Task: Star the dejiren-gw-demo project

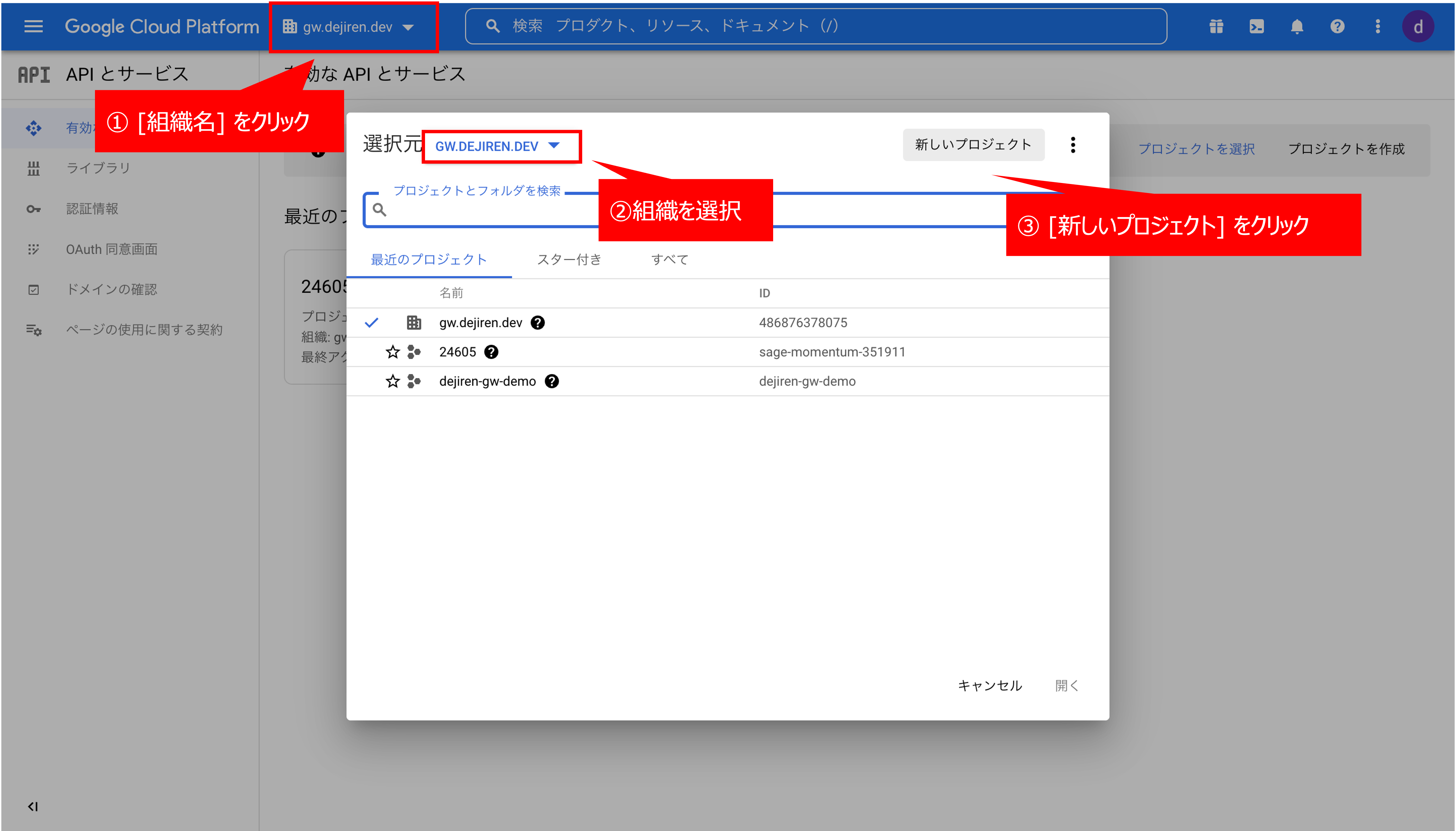Action: [x=393, y=381]
